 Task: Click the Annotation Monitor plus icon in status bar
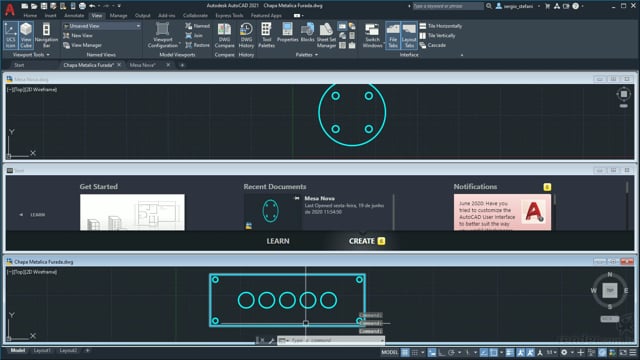(x=580, y=352)
